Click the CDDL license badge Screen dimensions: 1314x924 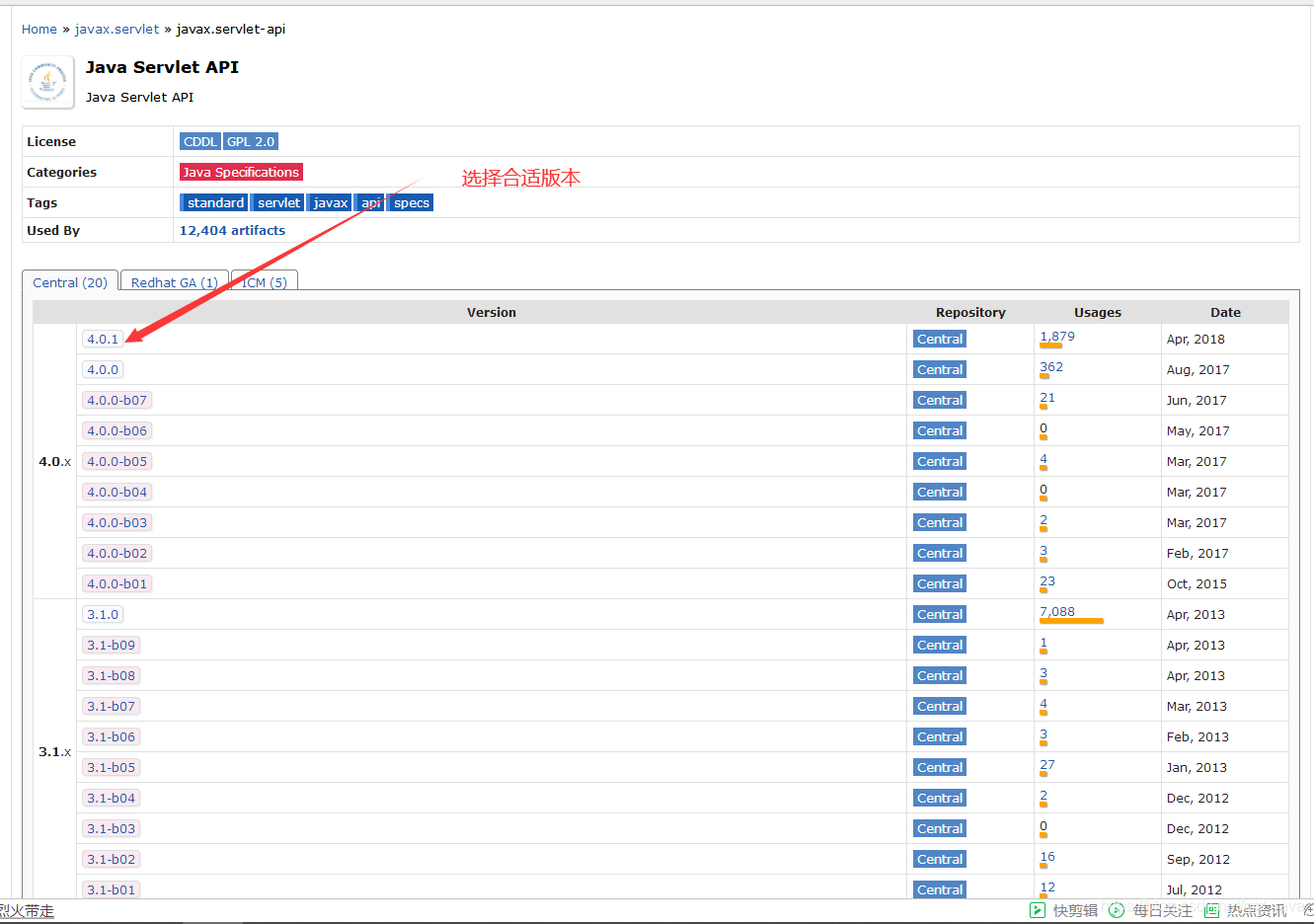pos(200,141)
